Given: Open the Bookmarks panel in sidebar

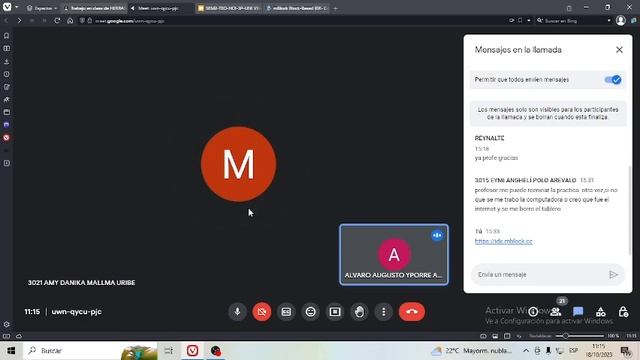Looking at the screenshot, I should [7, 36].
